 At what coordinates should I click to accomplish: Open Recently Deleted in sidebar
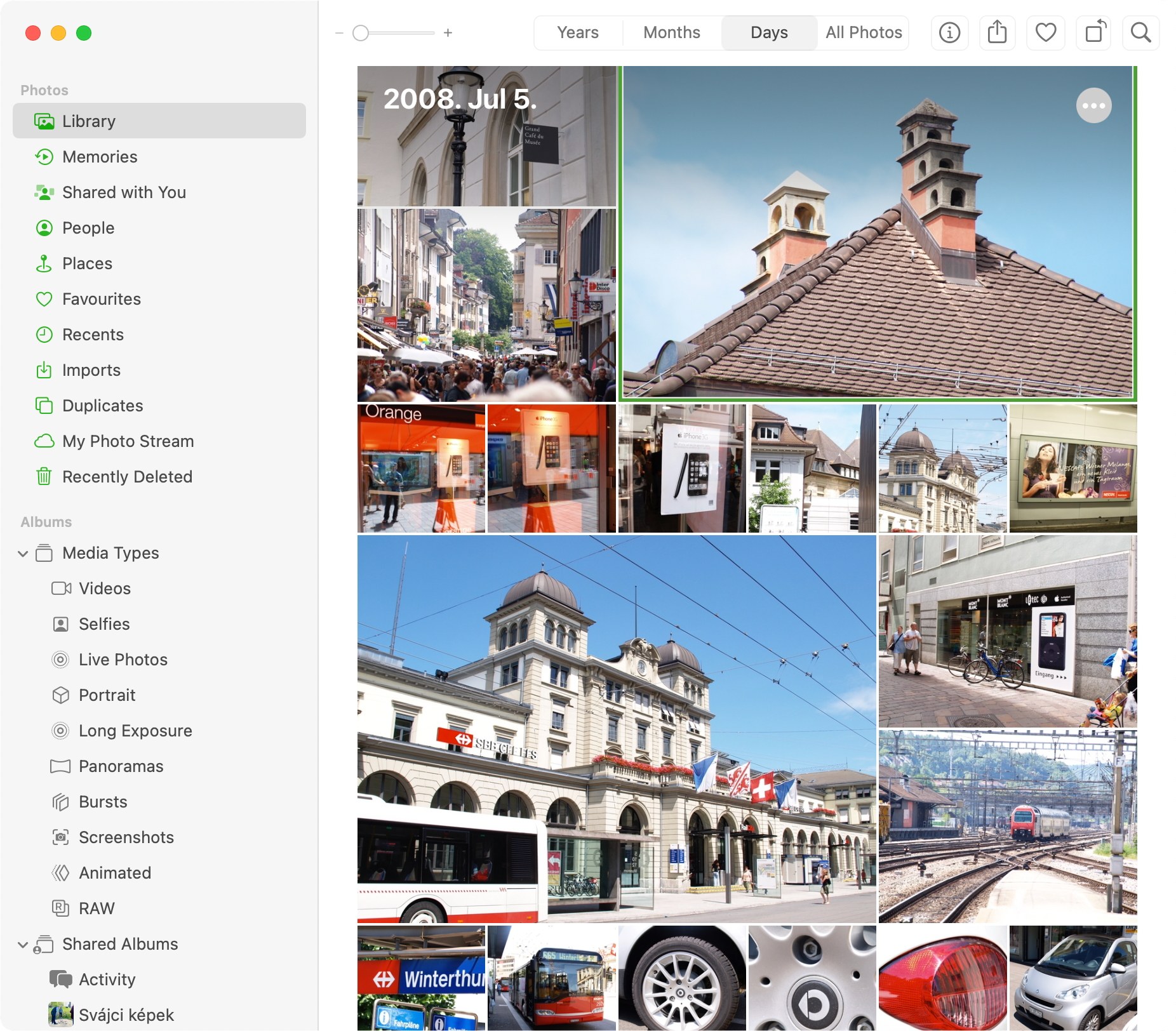pyautogui.click(x=127, y=477)
